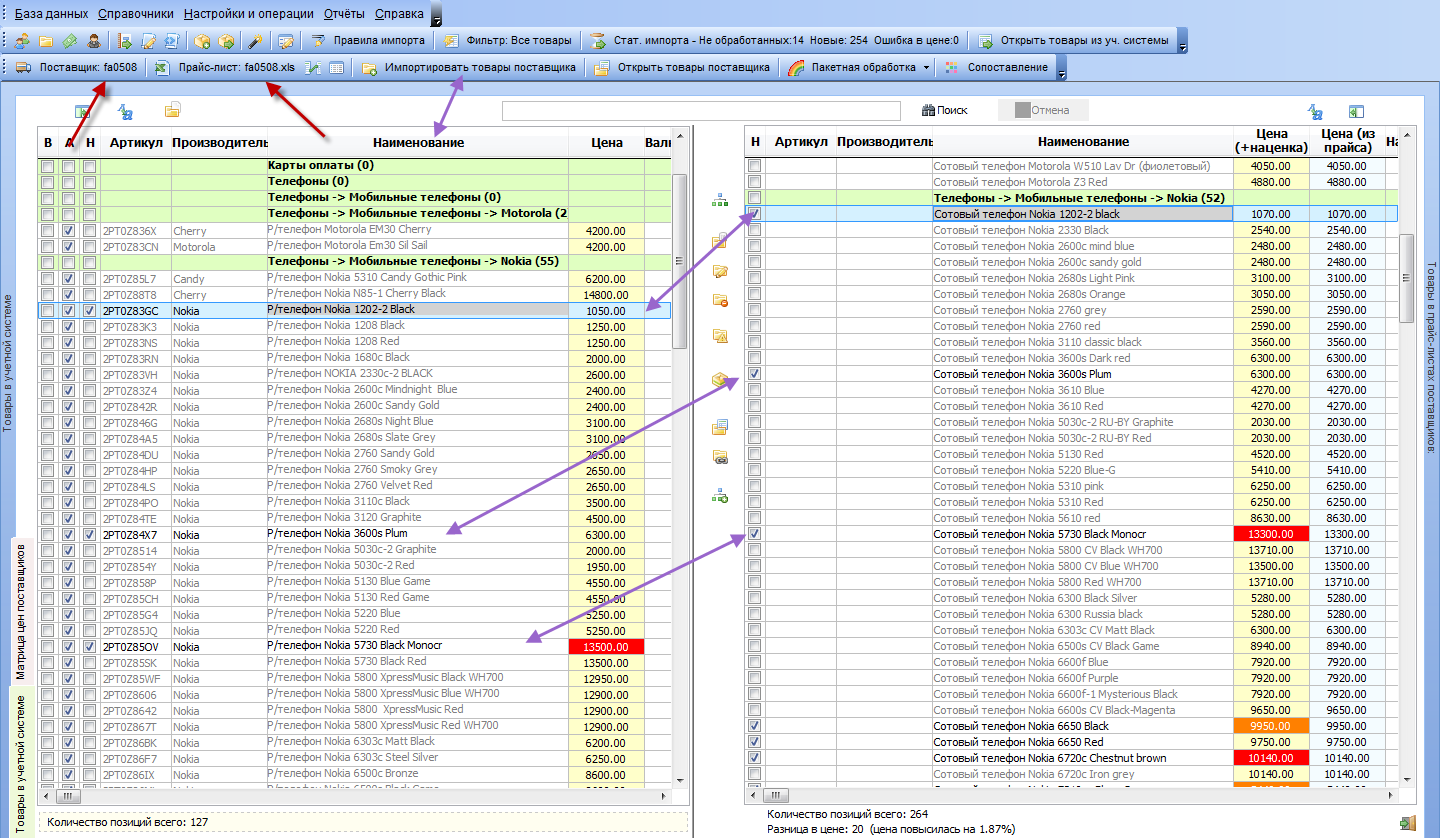Toggle column A checkbox for article 2PT0Z836X
Viewport: 1440px width, 838px height.
pyautogui.click(x=69, y=231)
